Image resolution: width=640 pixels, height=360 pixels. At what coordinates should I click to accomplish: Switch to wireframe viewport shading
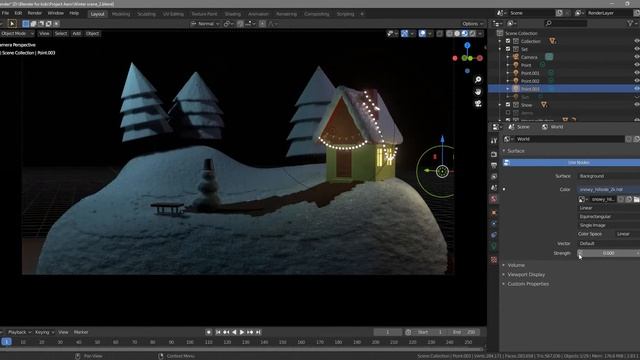click(x=449, y=33)
